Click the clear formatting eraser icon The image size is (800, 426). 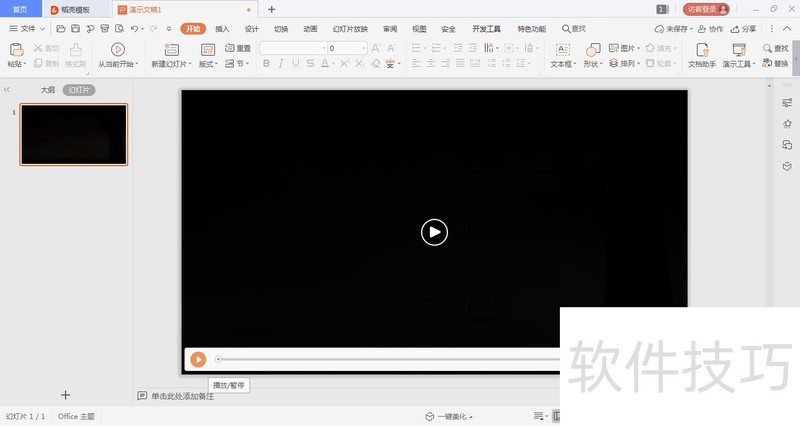(x=376, y=63)
